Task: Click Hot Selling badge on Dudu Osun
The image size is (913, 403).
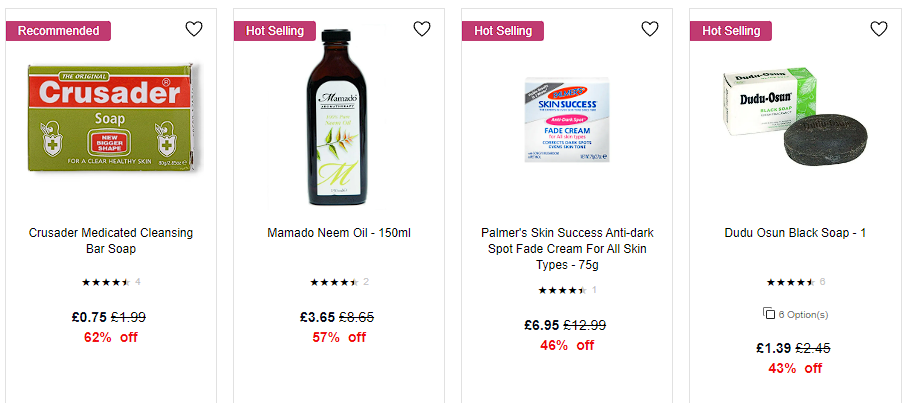Action: tap(731, 31)
